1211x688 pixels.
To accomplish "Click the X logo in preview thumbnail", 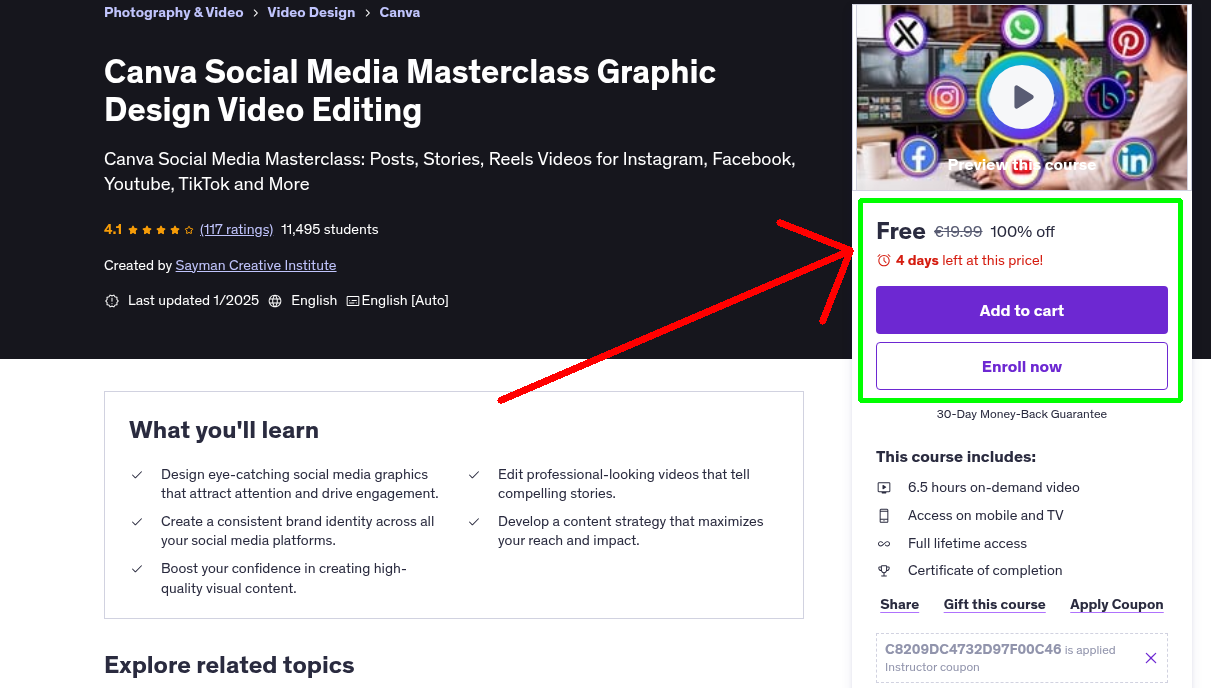I will (x=905, y=36).
